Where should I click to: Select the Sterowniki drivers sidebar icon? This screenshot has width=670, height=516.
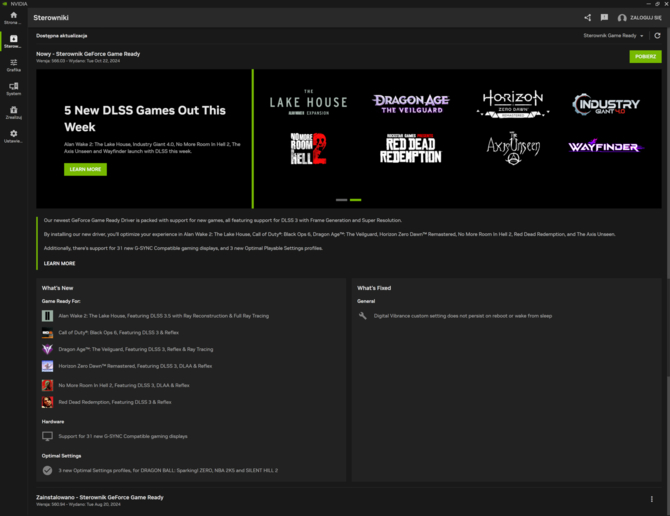pyautogui.click(x=13, y=41)
